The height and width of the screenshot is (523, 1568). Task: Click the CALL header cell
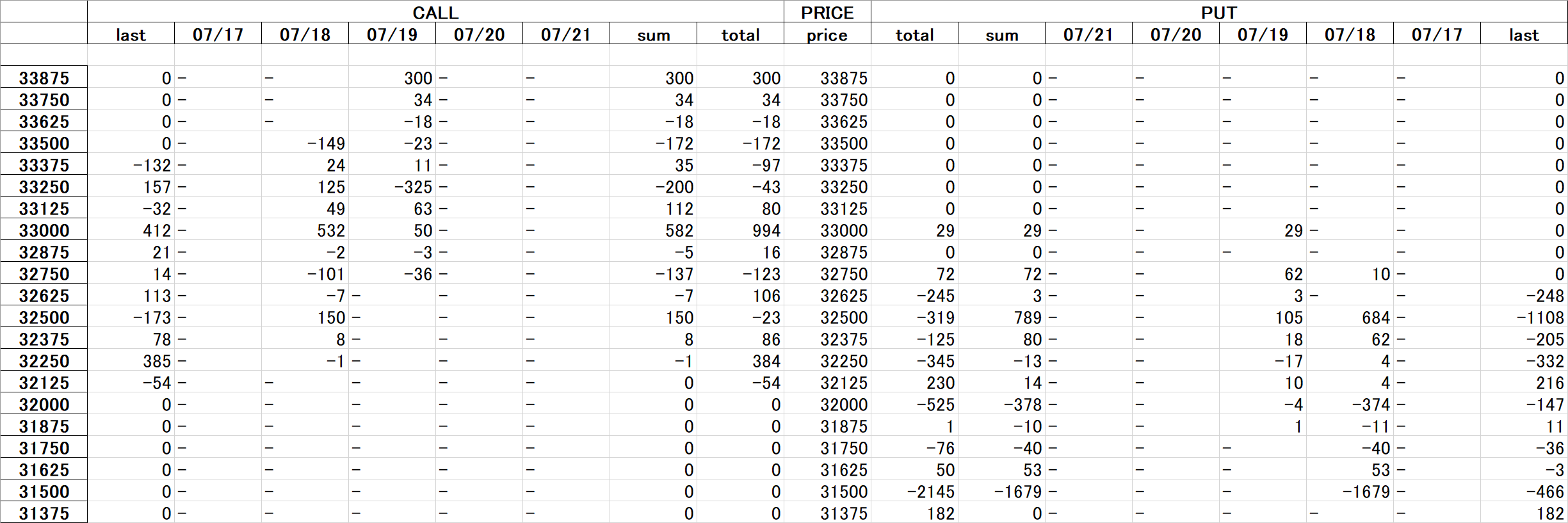[435, 12]
